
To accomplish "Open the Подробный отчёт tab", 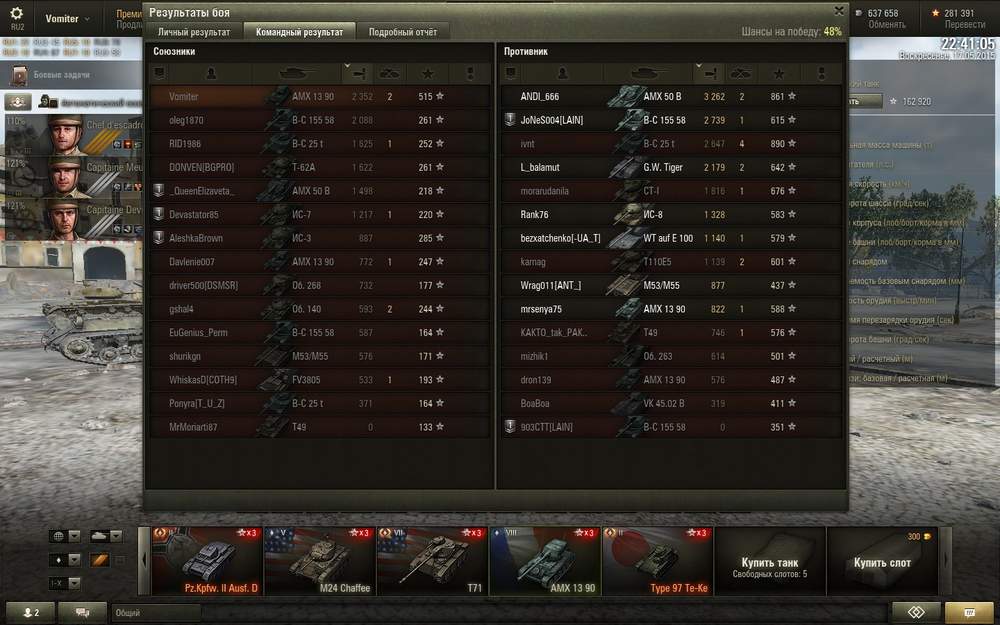I will coord(402,31).
